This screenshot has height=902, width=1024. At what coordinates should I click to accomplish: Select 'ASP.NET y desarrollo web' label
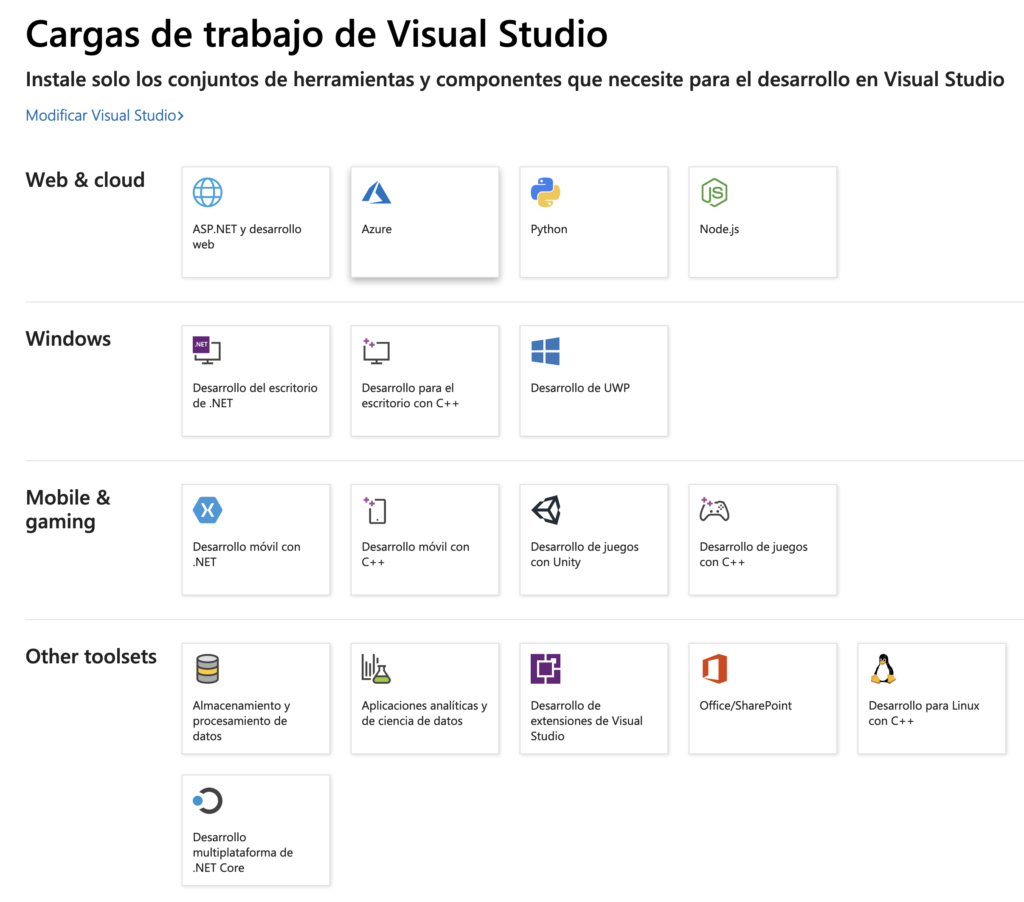[x=247, y=236]
